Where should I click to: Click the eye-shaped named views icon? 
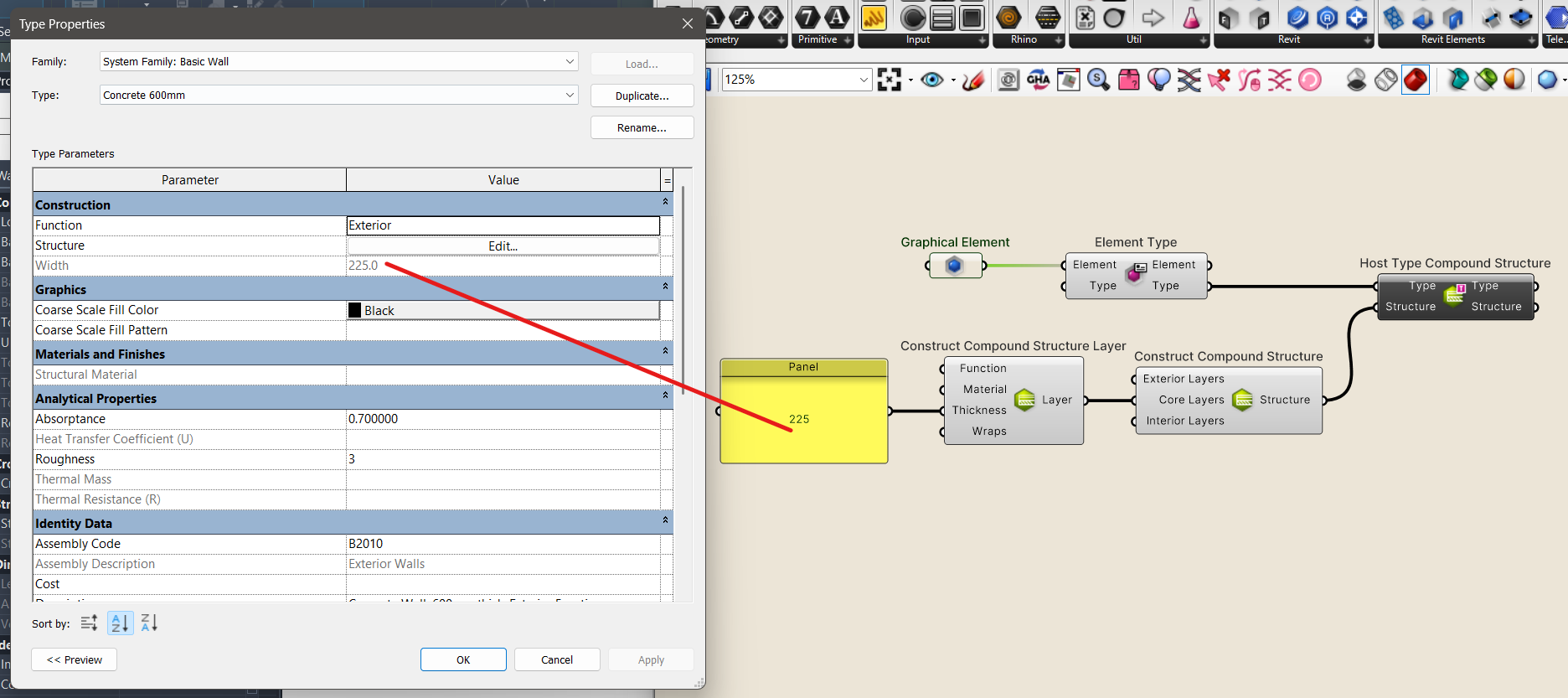[931, 80]
